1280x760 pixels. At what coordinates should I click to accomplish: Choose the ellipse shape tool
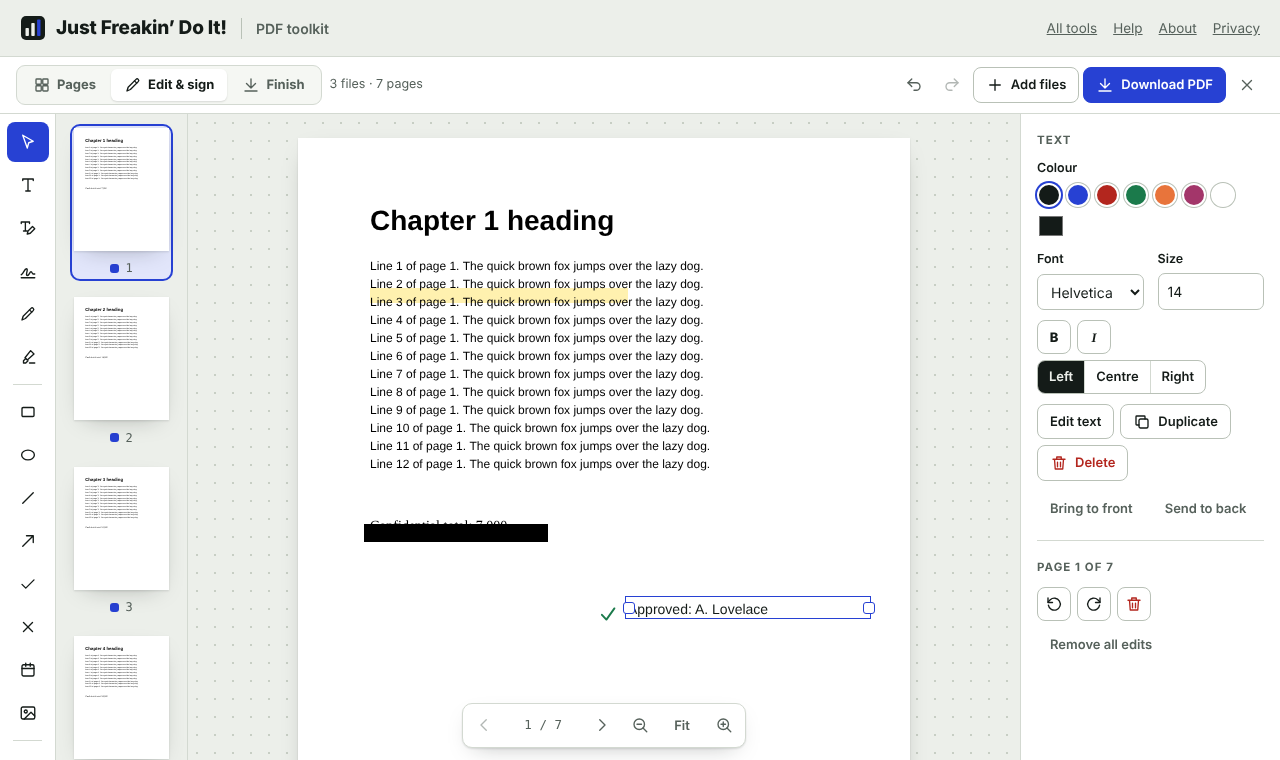tap(28, 455)
